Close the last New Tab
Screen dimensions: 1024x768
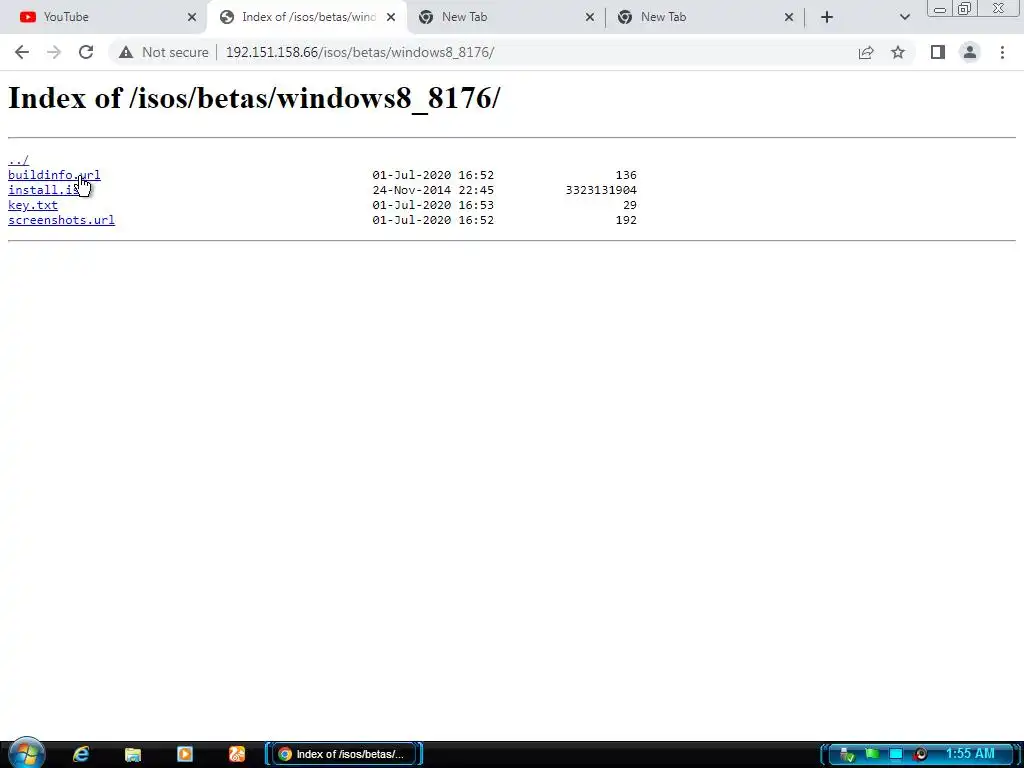click(x=789, y=17)
